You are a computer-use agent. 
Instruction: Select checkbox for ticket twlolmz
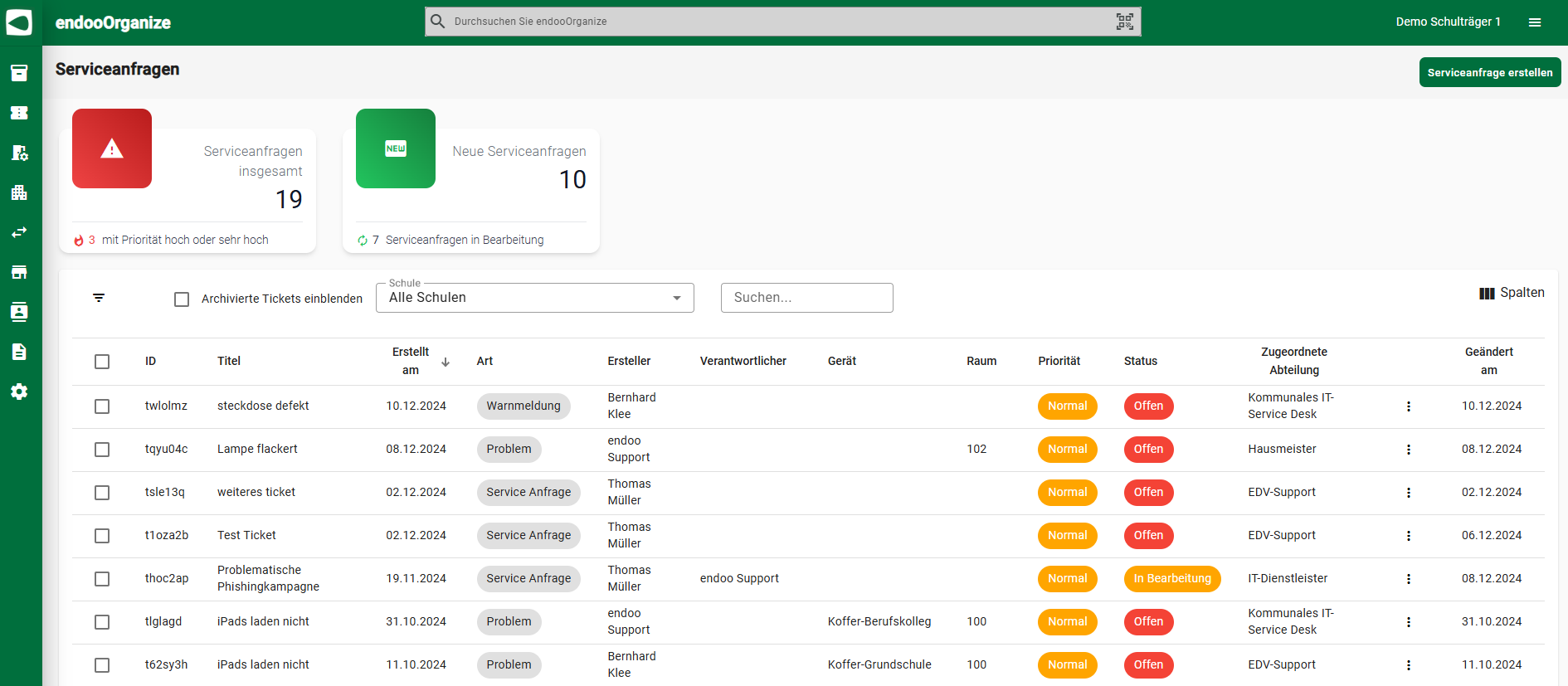click(x=102, y=406)
